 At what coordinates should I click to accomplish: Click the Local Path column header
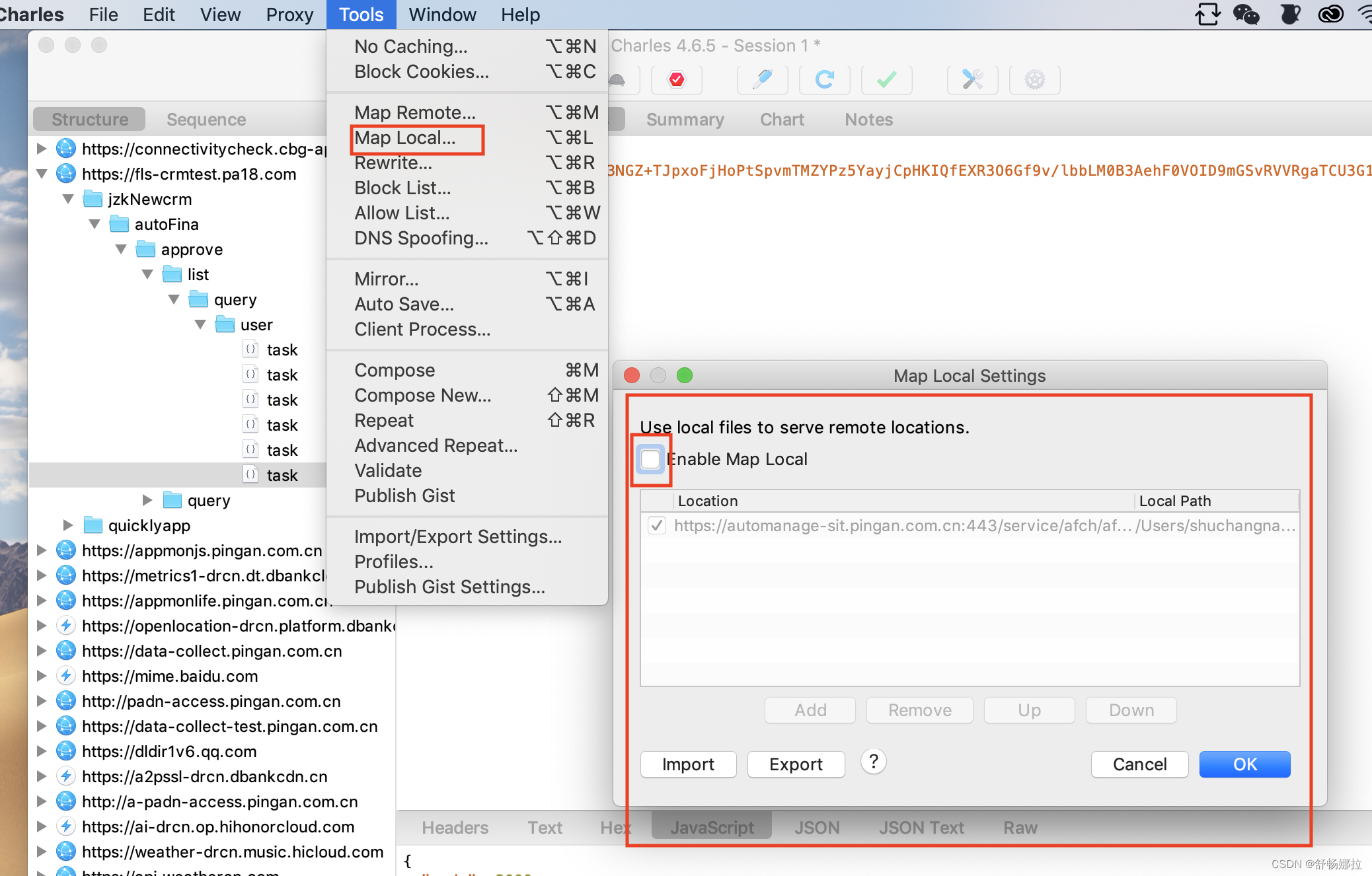point(1216,501)
